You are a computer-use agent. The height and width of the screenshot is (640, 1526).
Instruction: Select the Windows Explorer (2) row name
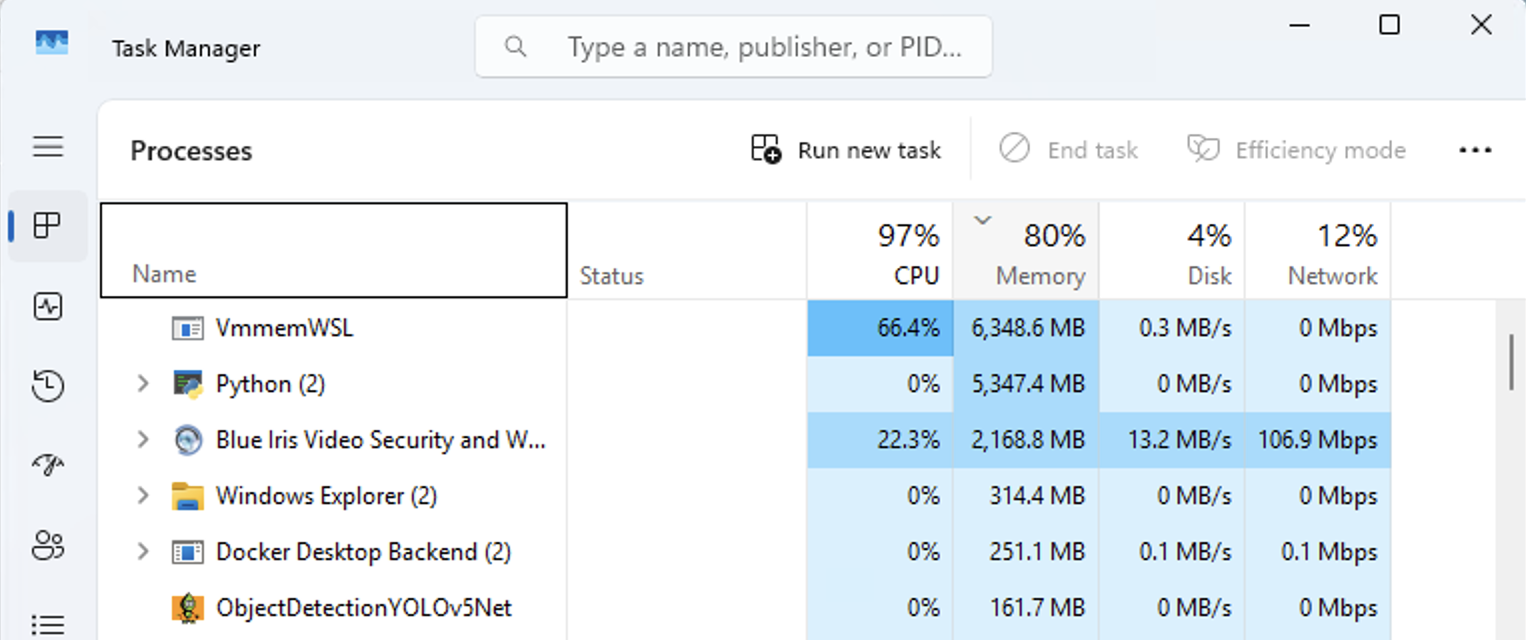pos(326,496)
